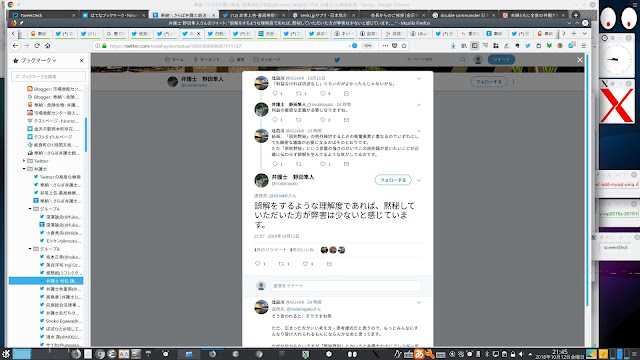Viewport: 640px width, 360px height.
Task: Click Twitter search magnifier icon
Action: pos(463,60)
